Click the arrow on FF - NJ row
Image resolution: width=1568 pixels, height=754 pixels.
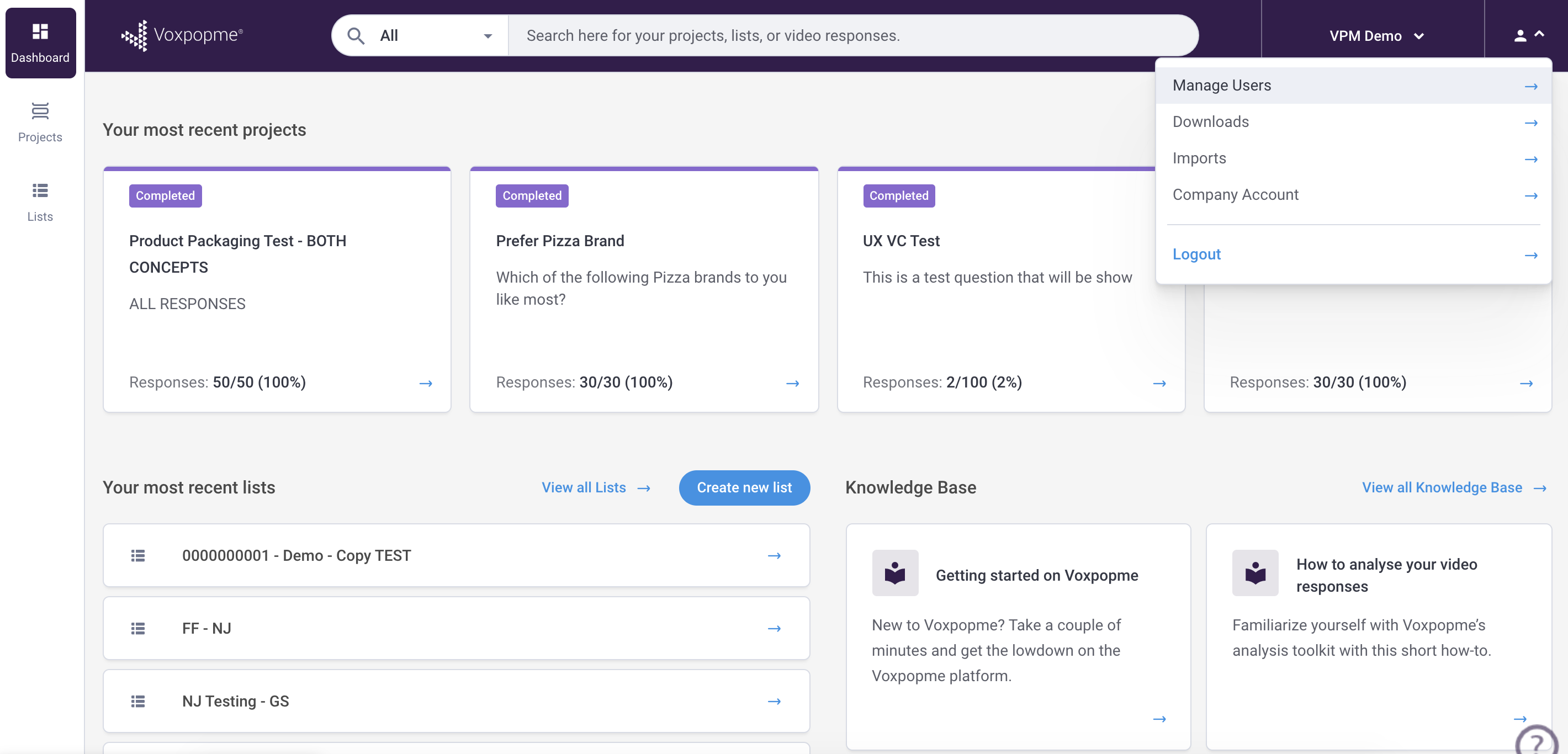tap(774, 629)
